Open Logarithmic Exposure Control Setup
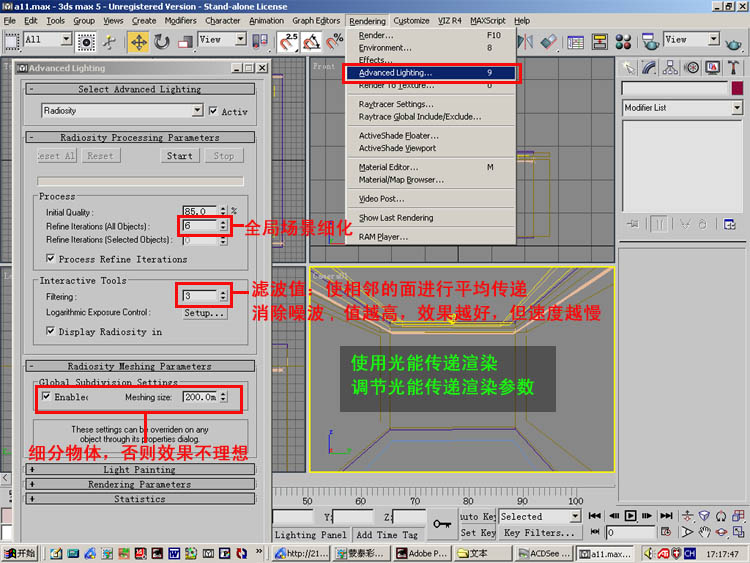This screenshot has width=750, height=563. click(x=204, y=313)
